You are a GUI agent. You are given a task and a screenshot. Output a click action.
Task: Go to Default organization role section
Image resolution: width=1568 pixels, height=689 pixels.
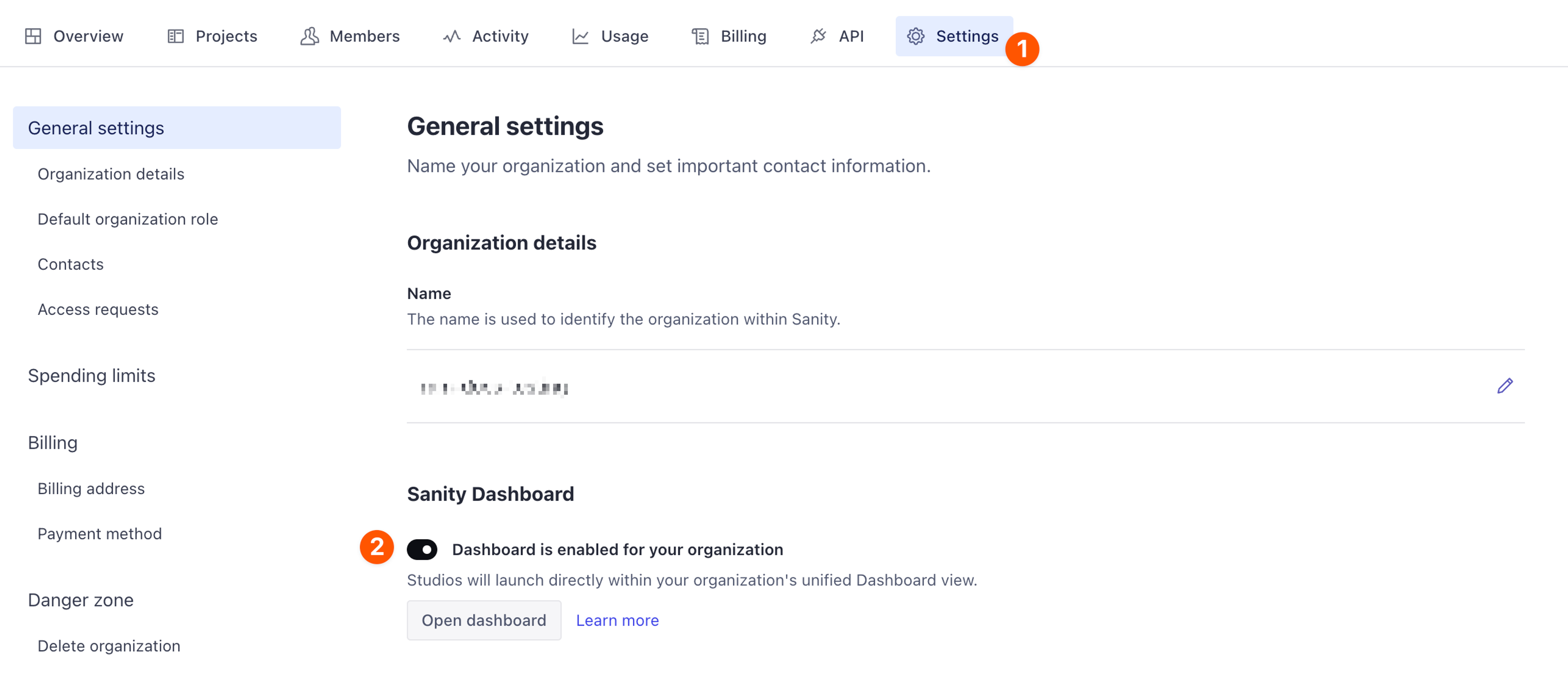[x=128, y=219]
